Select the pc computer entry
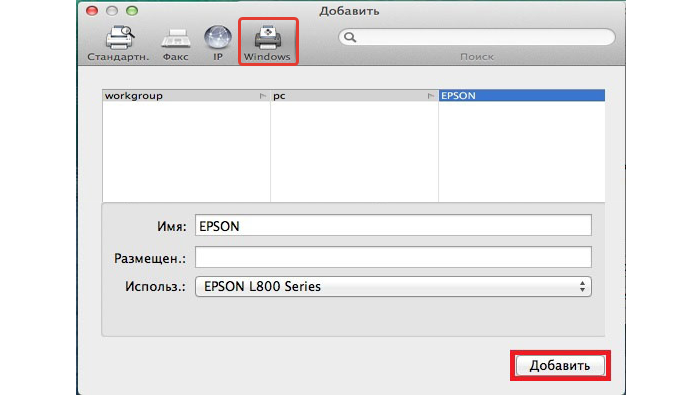Screen dimensions: 700x400 pyautogui.click(x=354, y=96)
